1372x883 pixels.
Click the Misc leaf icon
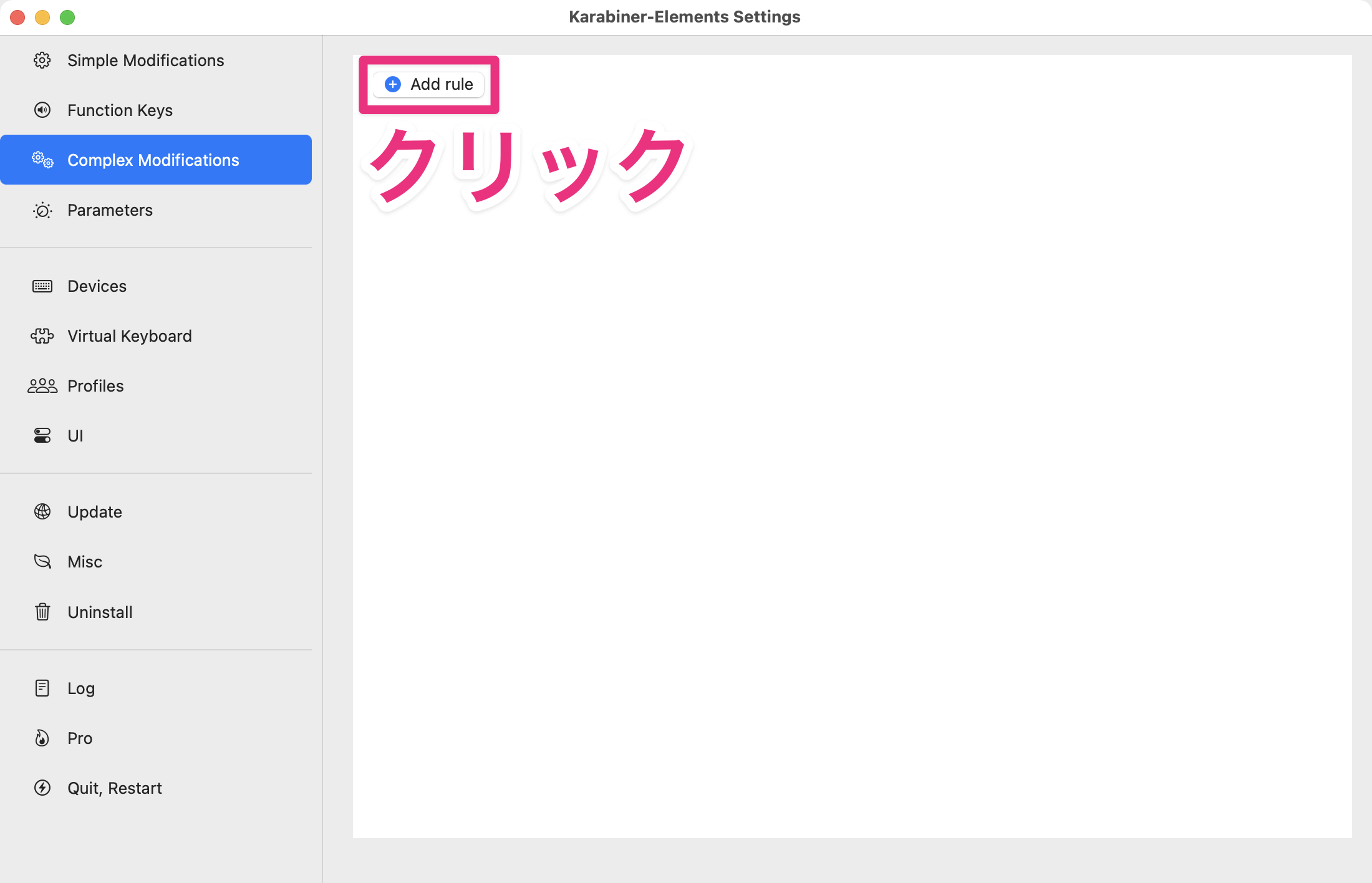(42, 561)
